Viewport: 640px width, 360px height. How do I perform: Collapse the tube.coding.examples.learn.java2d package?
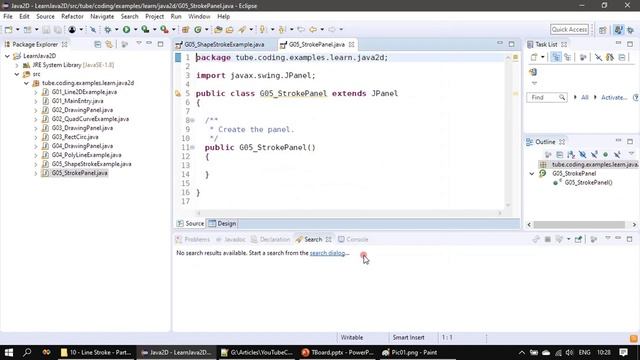(27, 83)
